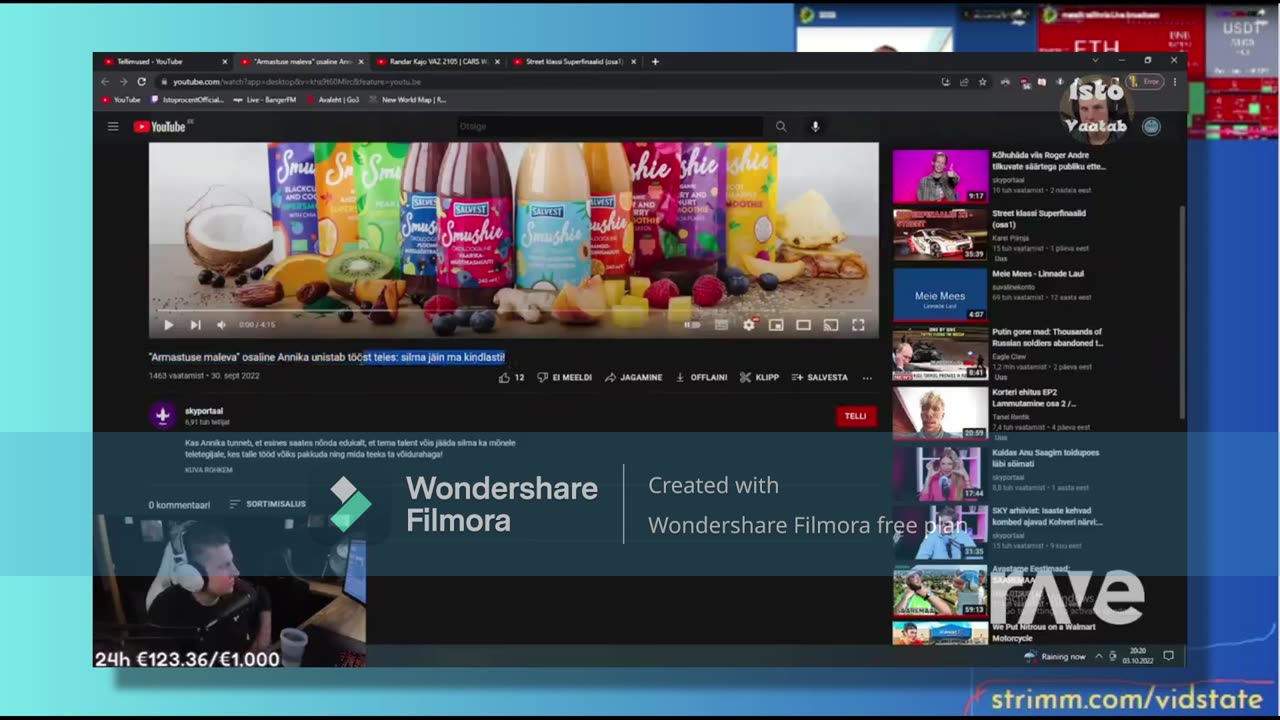Image resolution: width=1280 pixels, height=720 pixels.
Task: Toggle theater mode in the player
Action: (803, 325)
